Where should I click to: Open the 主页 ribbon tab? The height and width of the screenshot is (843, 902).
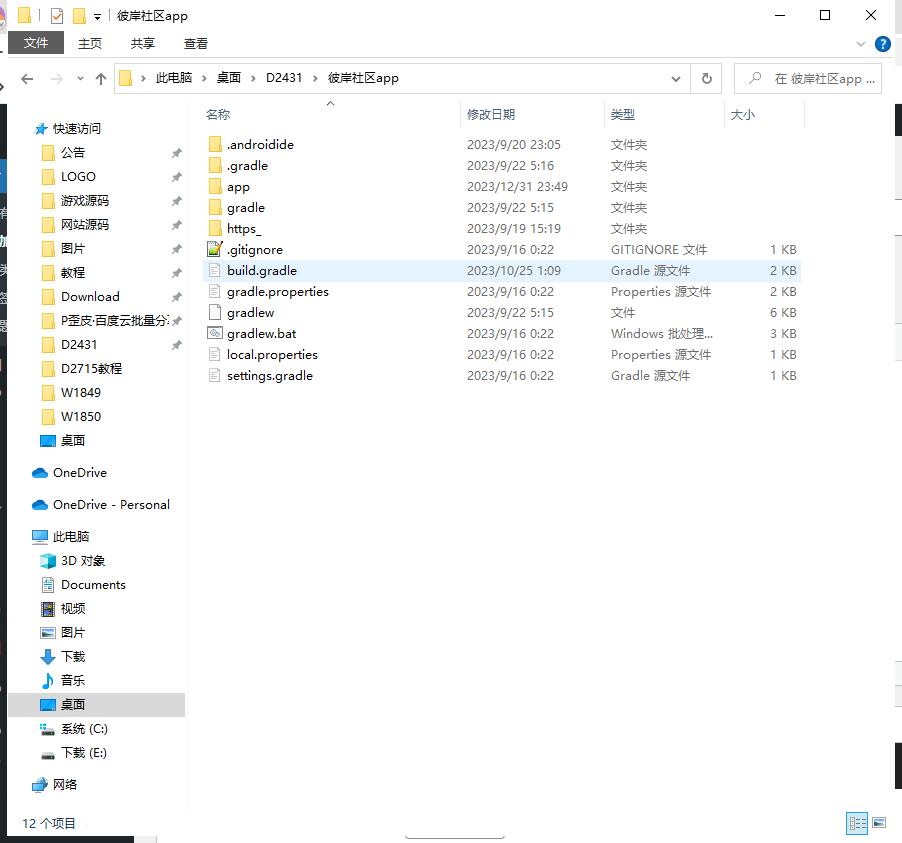[x=90, y=43]
